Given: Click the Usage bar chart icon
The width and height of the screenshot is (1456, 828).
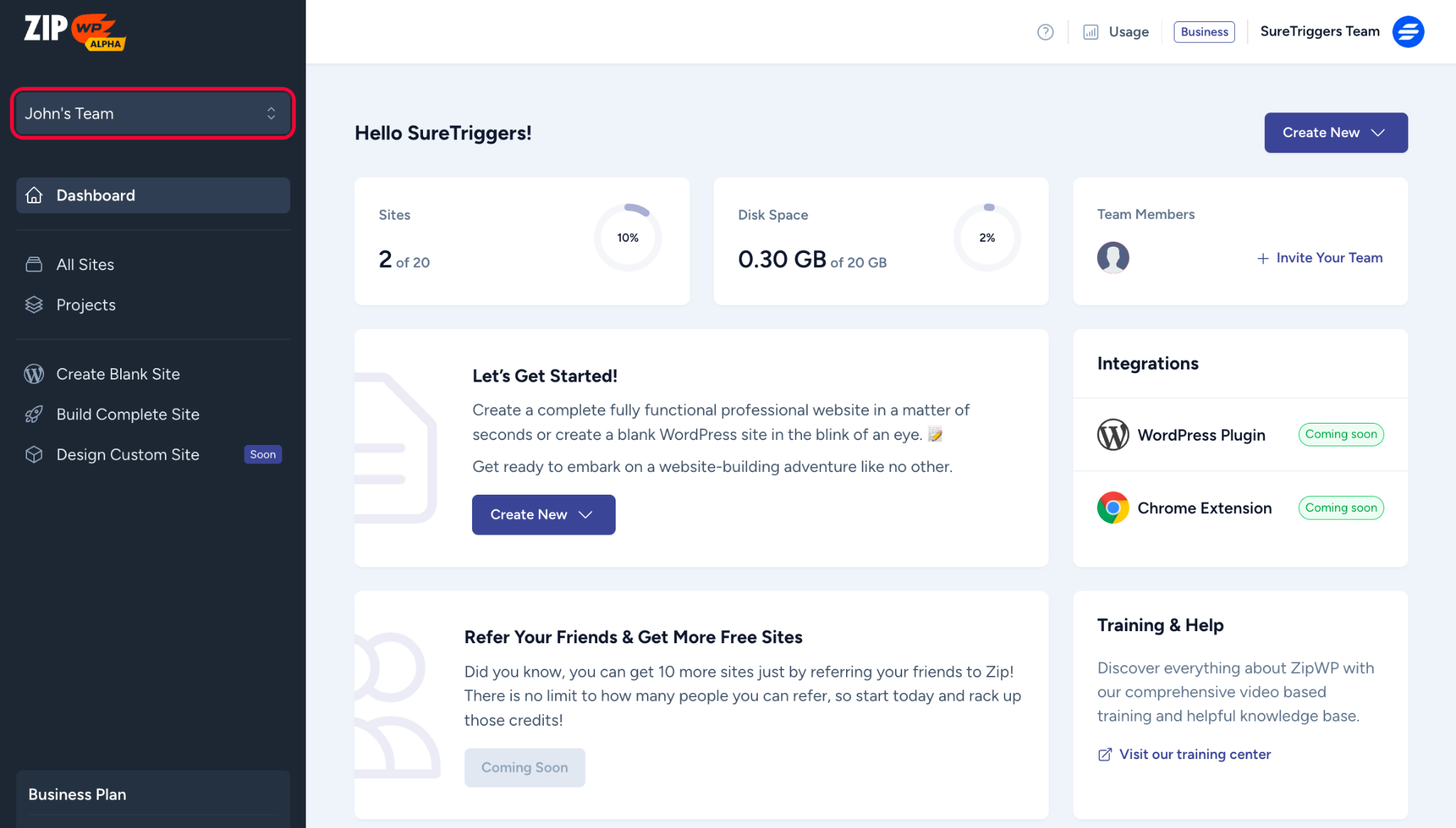Looking at the screenshot, I should pyautogui.click(x=1091, y=32).
